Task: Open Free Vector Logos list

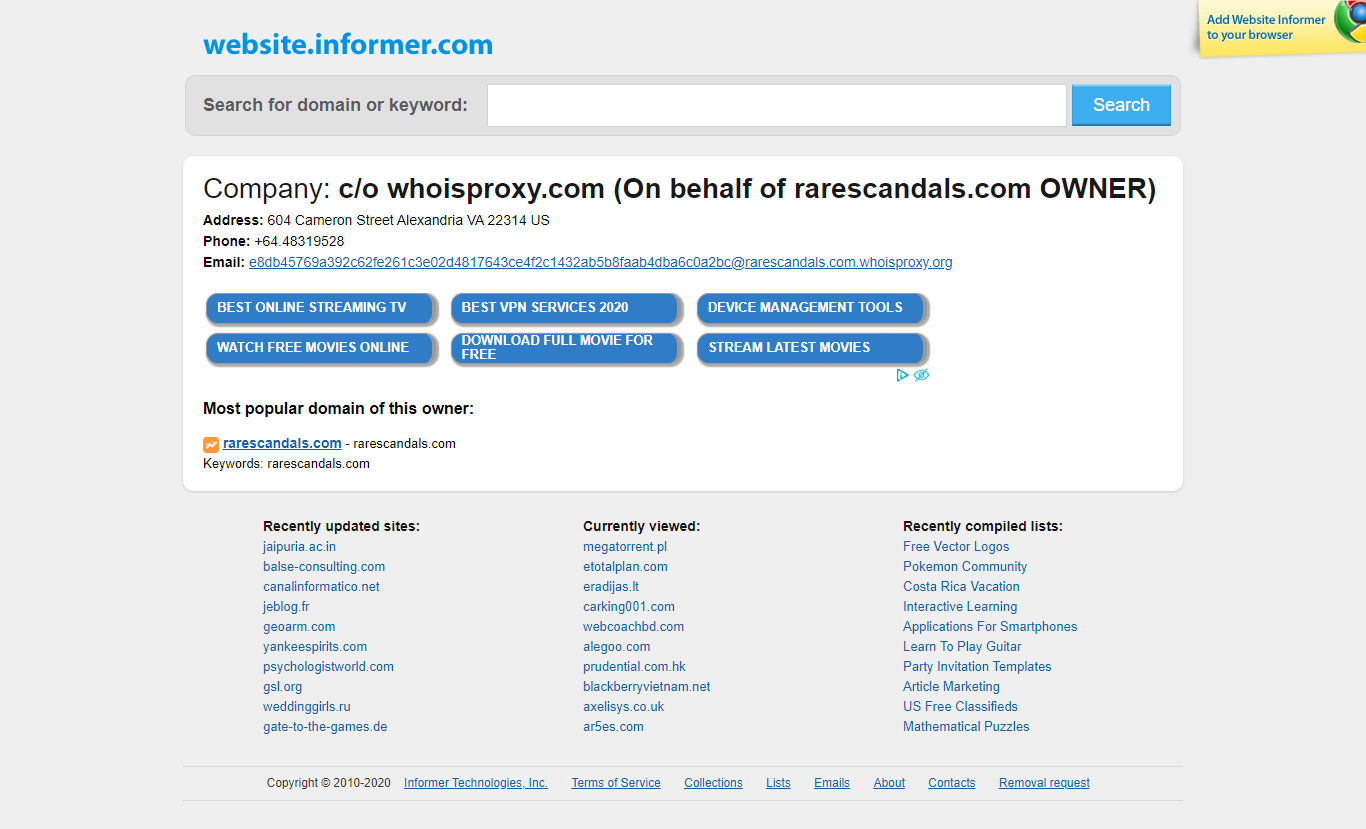Action: [x=956, y=547]
